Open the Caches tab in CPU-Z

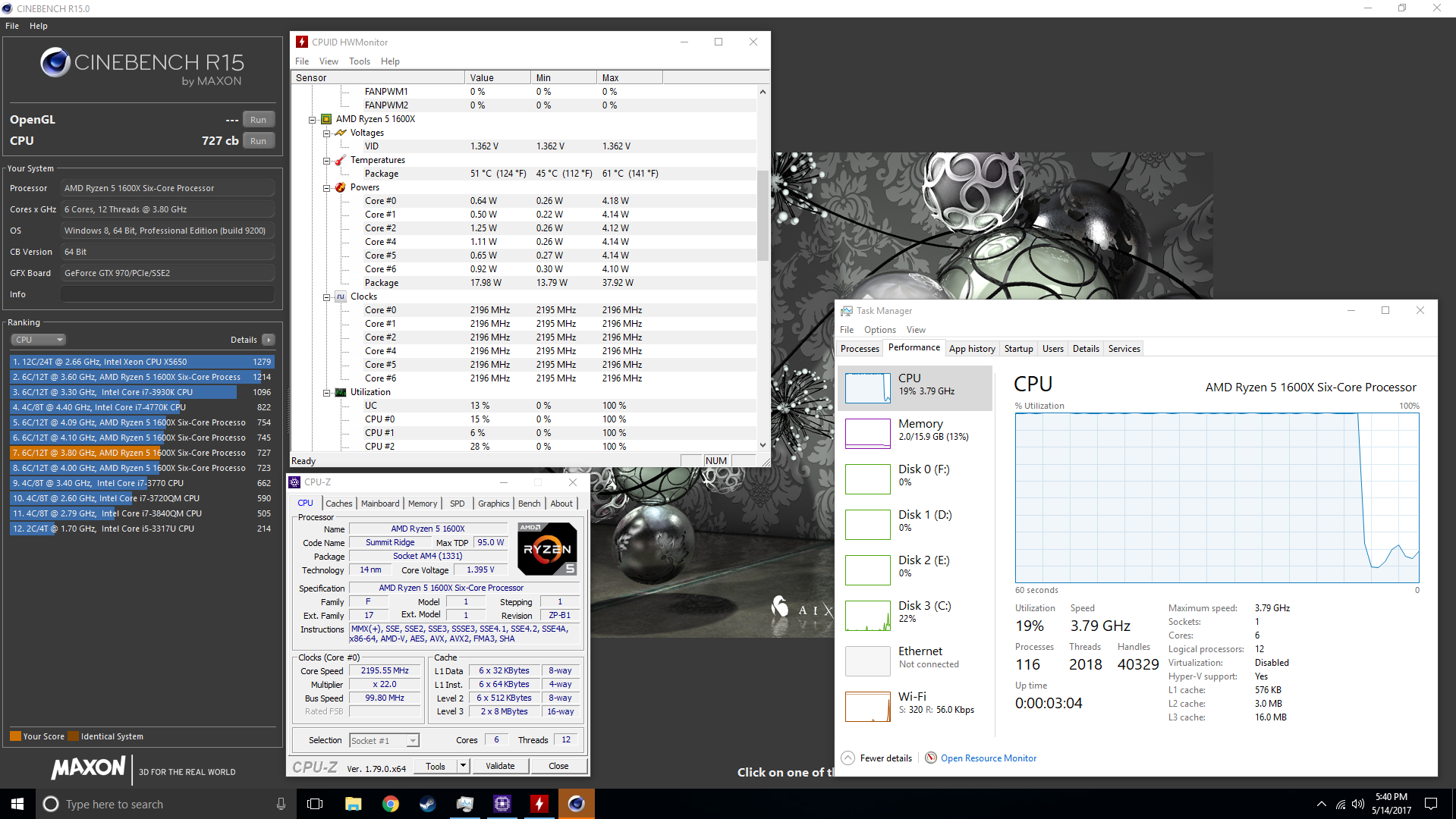click(338, 504)
